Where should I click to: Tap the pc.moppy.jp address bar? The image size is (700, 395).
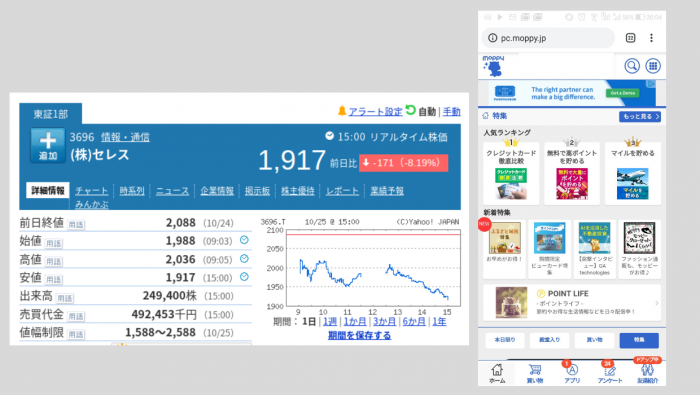(548, 38)
